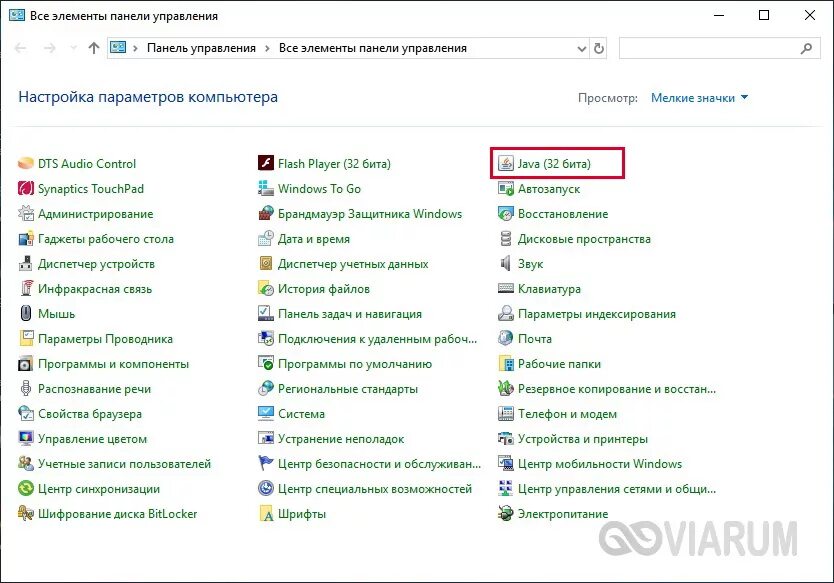Click the Брандмауэр Защитника Windows icon
Screen dimensions: 834x583
265,213
